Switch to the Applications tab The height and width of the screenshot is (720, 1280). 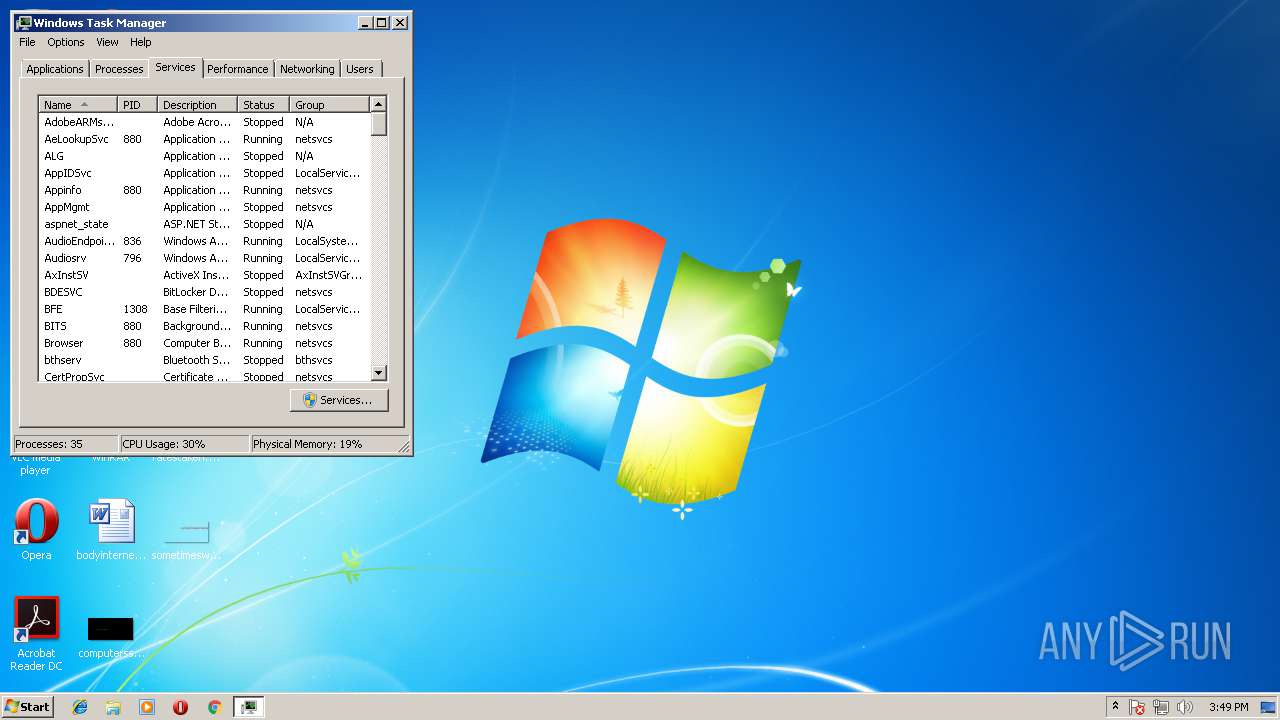[54, 69]
